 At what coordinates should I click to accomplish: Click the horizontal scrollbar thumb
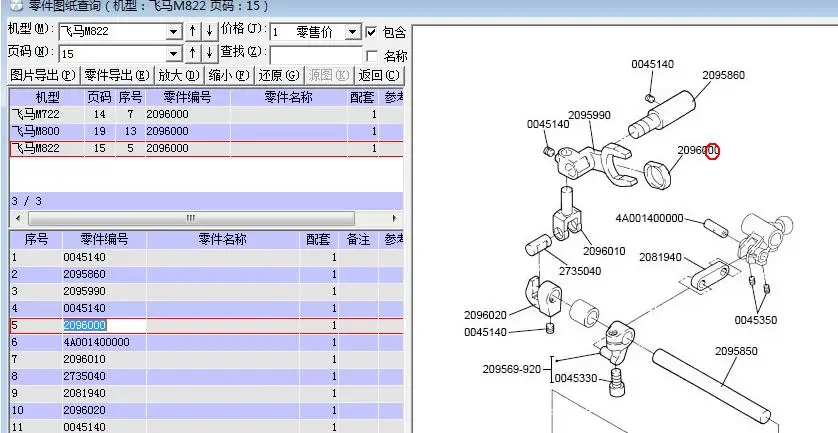click(x=191, y=218)
